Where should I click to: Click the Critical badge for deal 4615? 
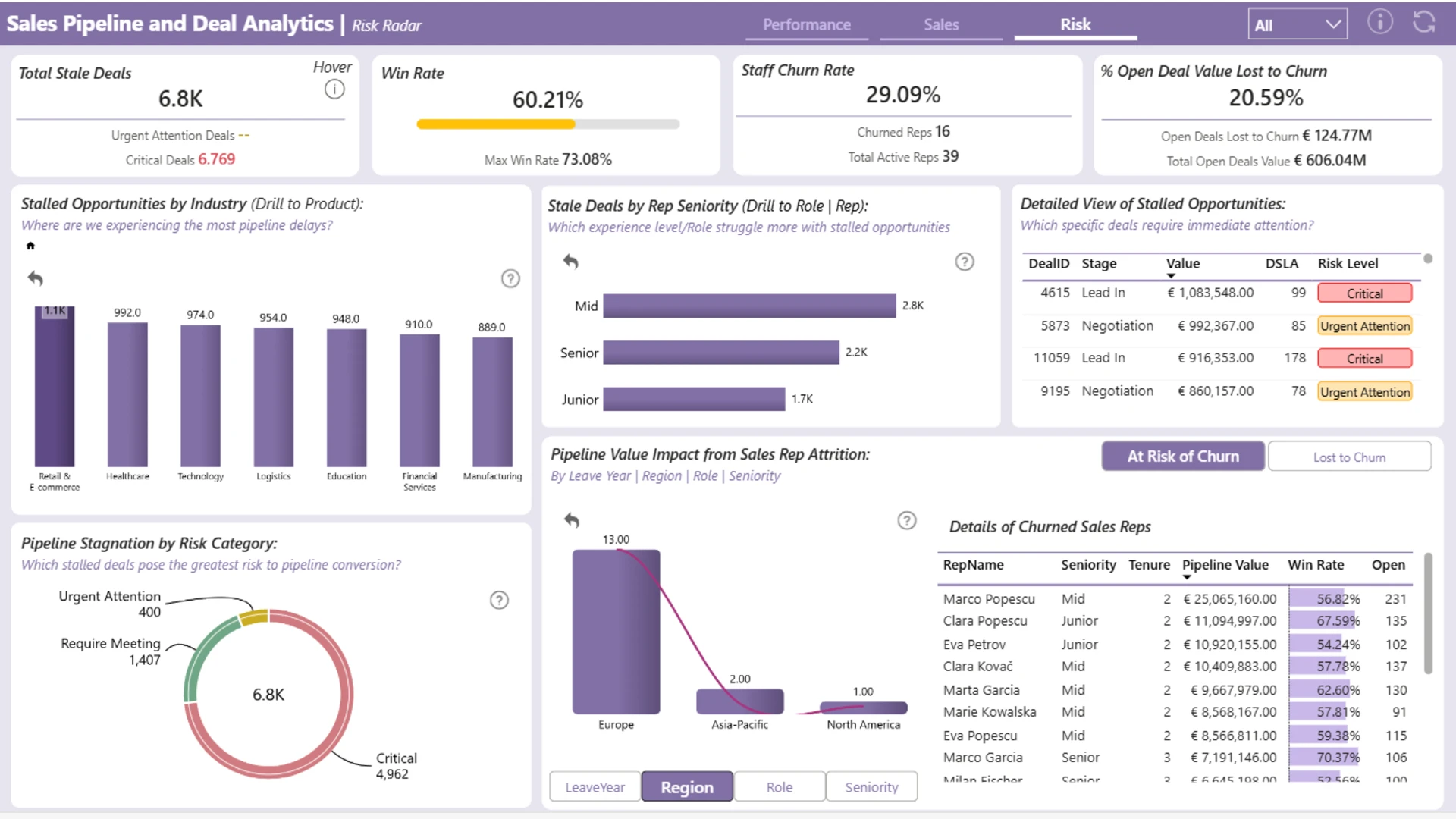coord(1364,293)
